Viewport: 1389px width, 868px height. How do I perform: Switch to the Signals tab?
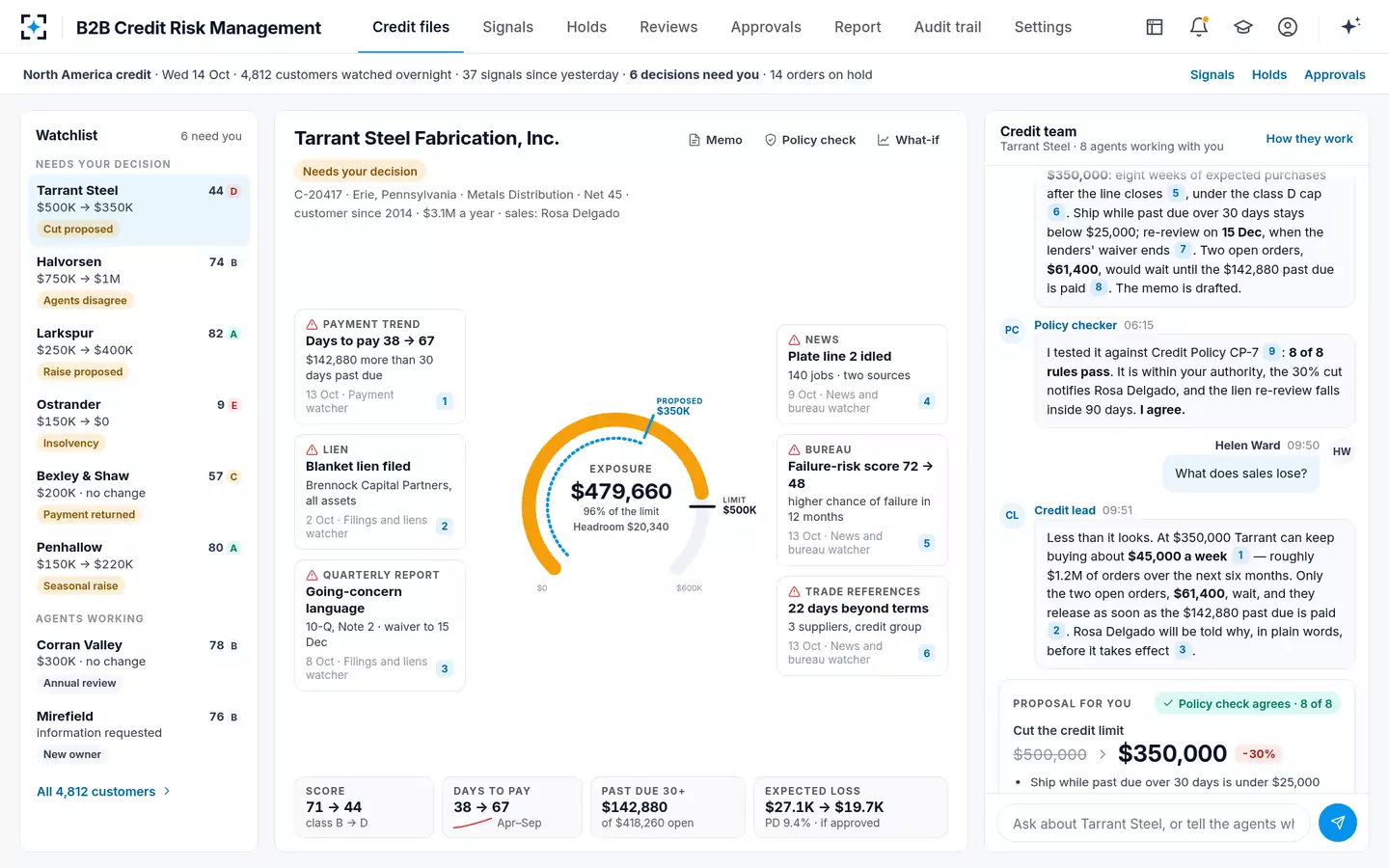[507, 27]
